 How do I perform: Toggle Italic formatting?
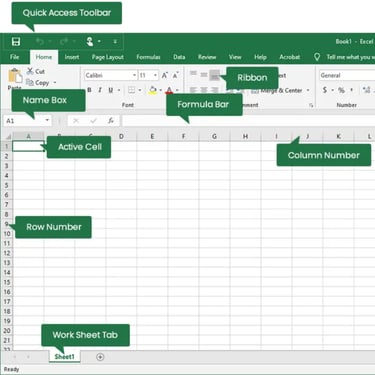[x=100, y=90]
